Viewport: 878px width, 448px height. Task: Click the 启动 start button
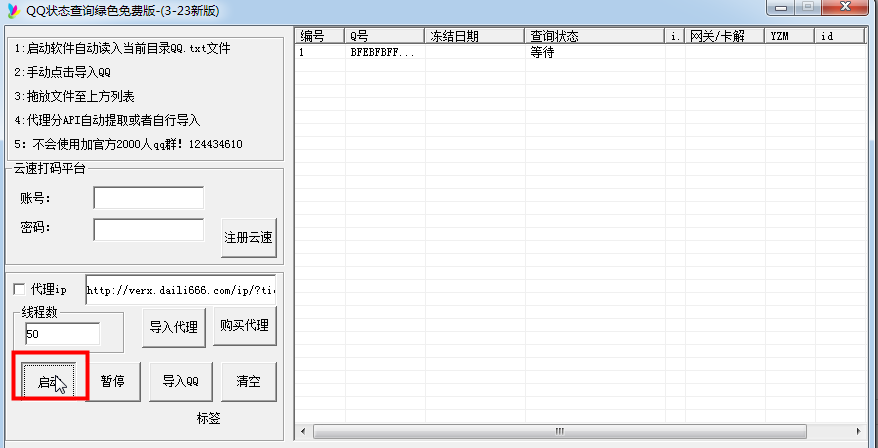[x=50, y=381]
